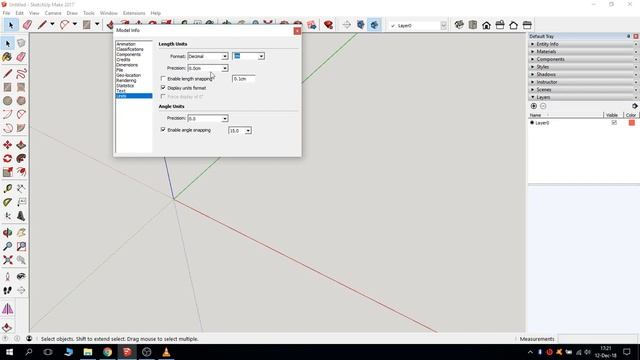Screen dimensions: 640x360
Task: Open Chrome from the taskbar
Action: [107, 352]
